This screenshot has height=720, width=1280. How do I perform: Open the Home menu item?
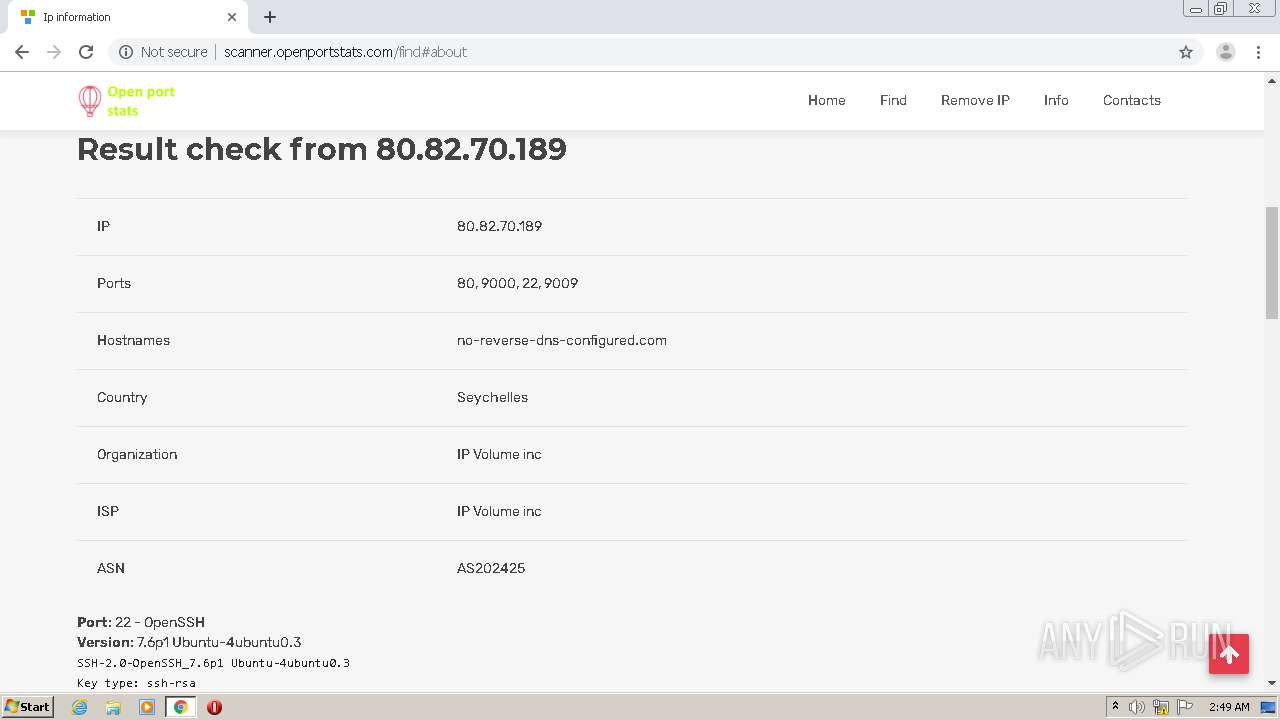(827, 100)
